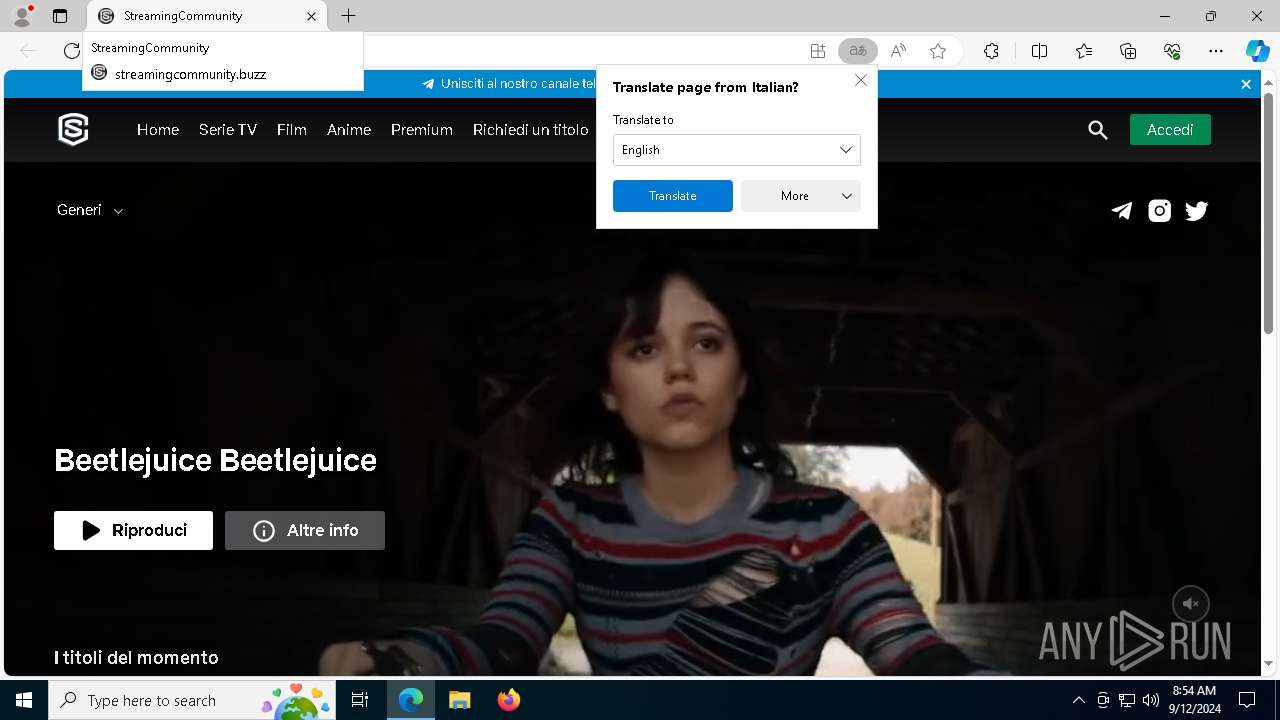
Task: Open File Explorer from taskbar
Action: tap(459, 700)
